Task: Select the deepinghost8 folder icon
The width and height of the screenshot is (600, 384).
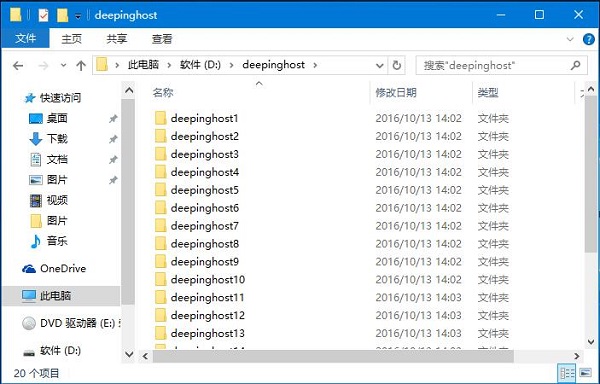Action: tap(161, 244)
